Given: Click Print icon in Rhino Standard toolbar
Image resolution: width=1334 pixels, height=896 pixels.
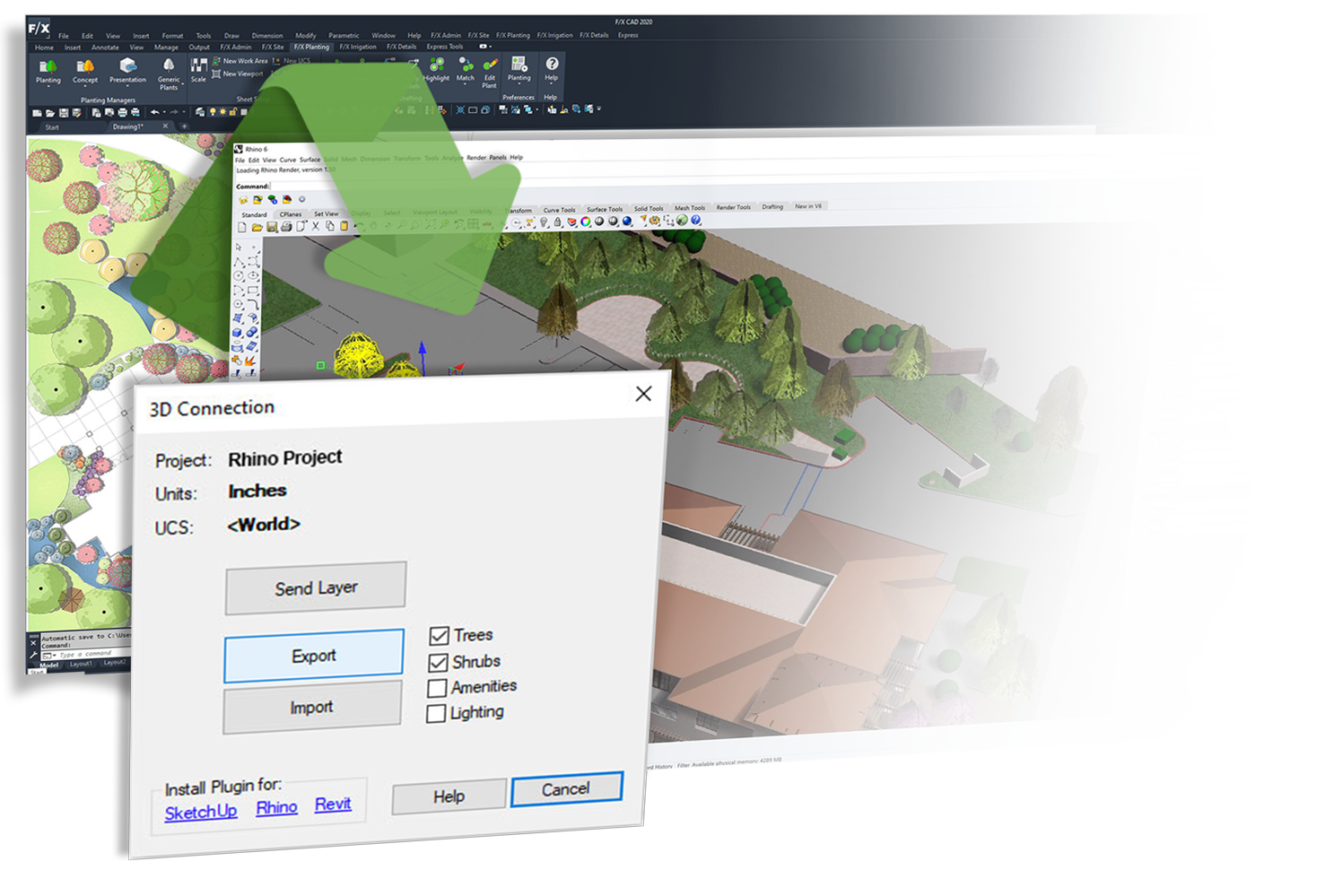Looking at the screenshot, I should click(x=286, y=226).
